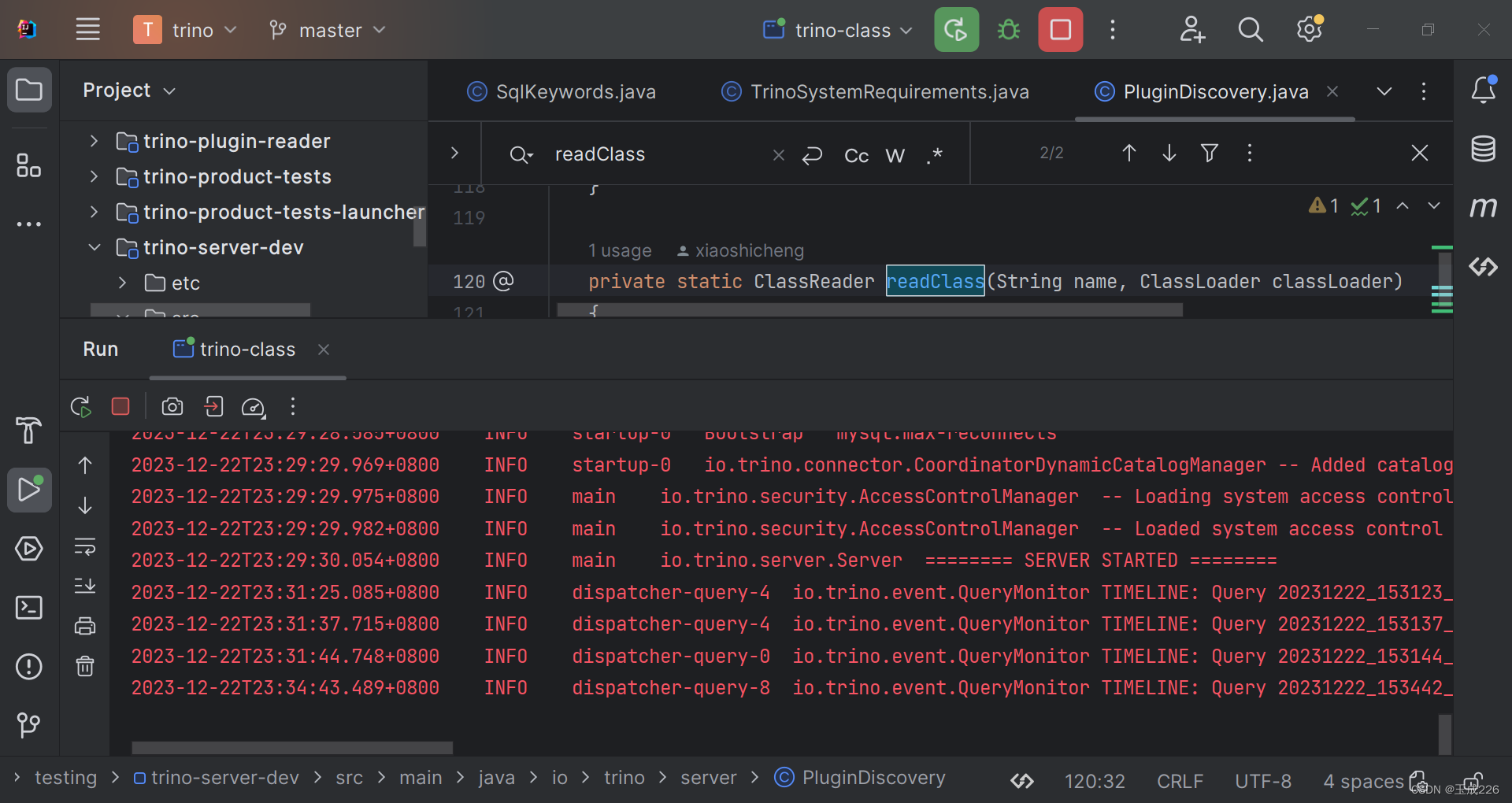Open the Structure tool window icon
This screenshot has height=803, width=1512.
click(x=29, y=165)
